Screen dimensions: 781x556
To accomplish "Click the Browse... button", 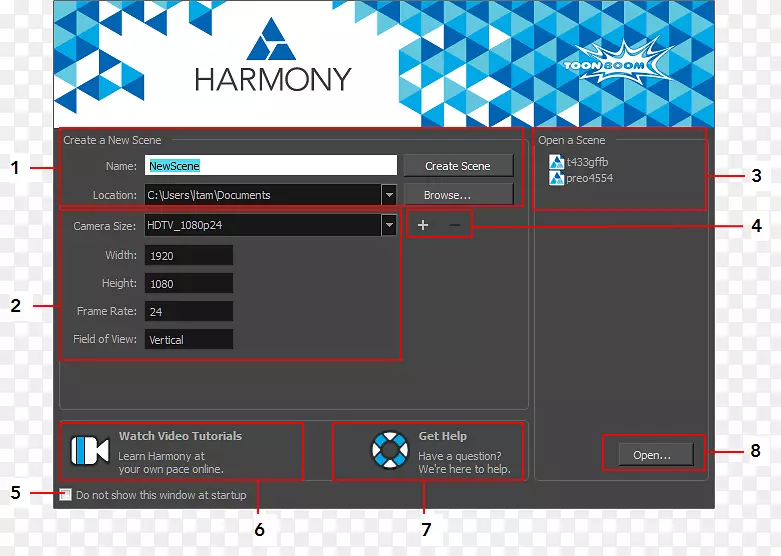I will point(458,195).
